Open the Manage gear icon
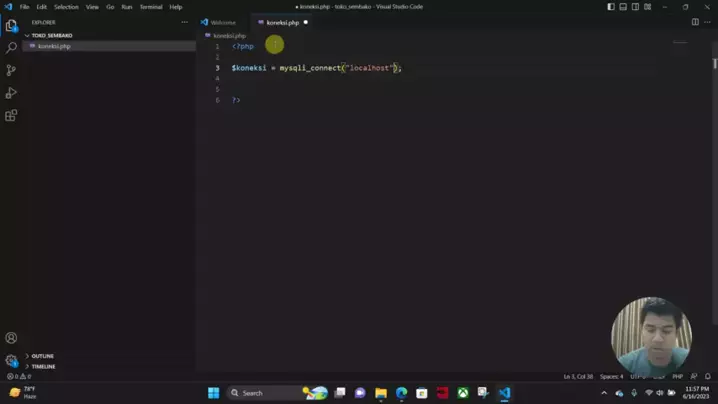718x404 pixels. [11, 360]
